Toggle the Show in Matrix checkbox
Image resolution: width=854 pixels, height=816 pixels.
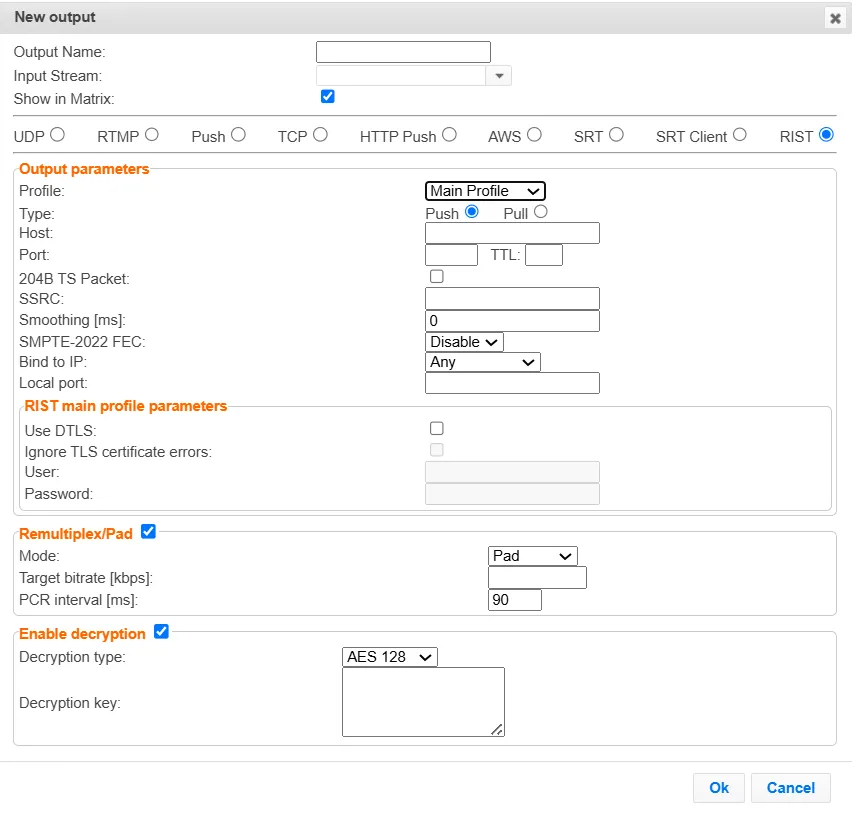point(327,97)
